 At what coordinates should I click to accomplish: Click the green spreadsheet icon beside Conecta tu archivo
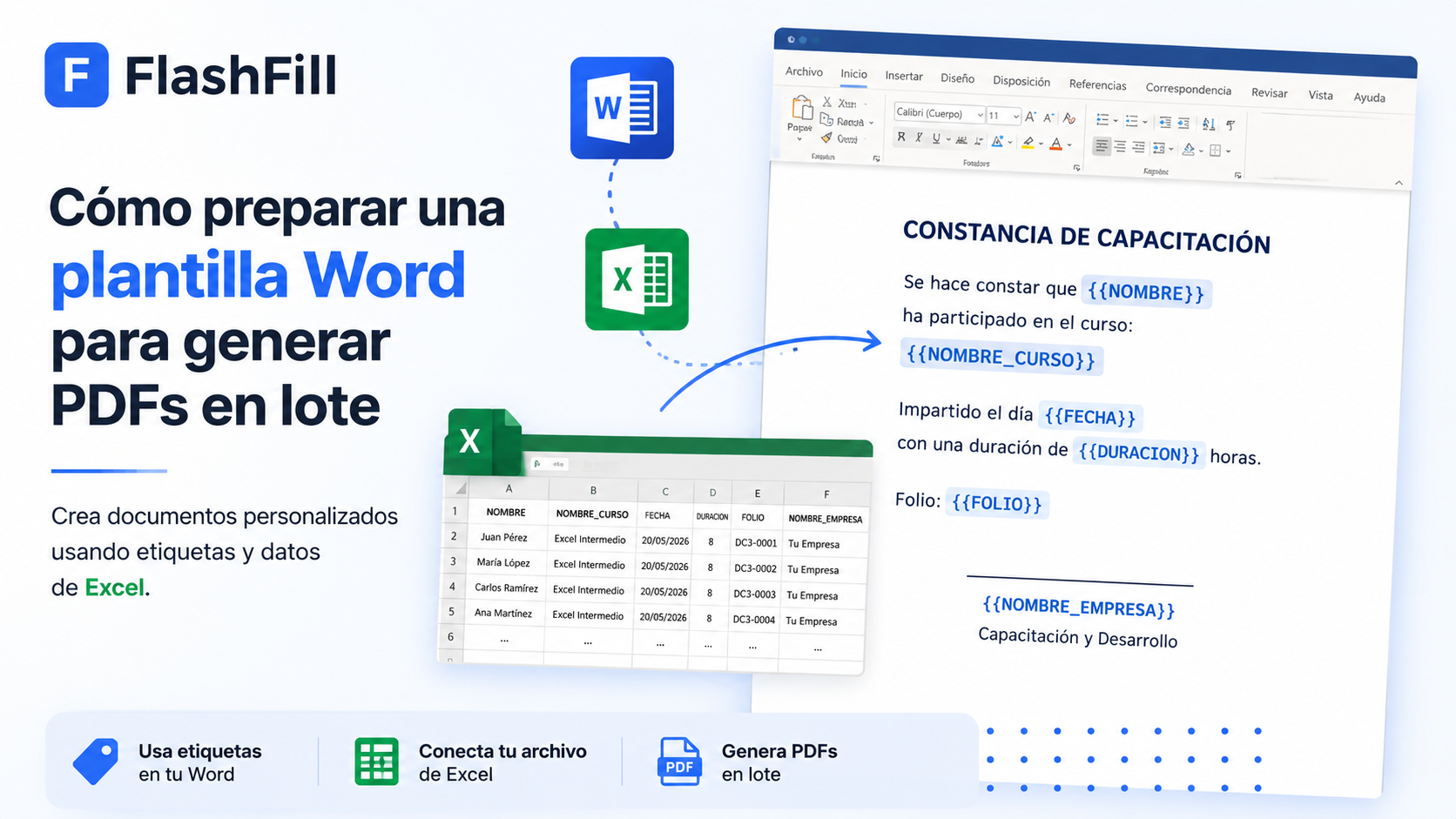(x=376, y=762)
